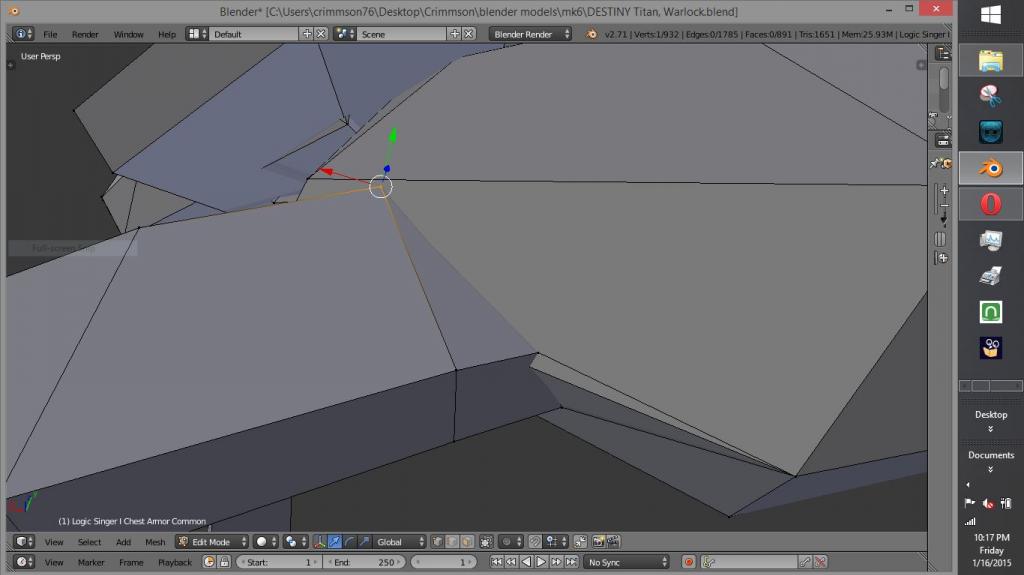Viewport: 1024px width, 575px height.
Task: Open the 3D View editor type selector
Action: click(x=24, y=542)
